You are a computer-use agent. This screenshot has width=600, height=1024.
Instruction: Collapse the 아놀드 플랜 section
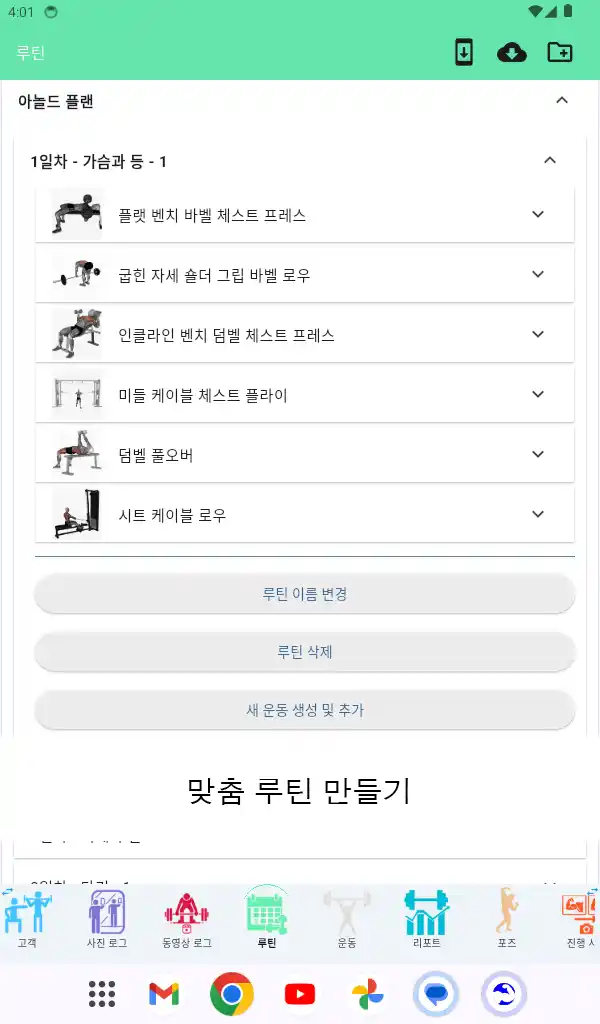coord(562,100)
